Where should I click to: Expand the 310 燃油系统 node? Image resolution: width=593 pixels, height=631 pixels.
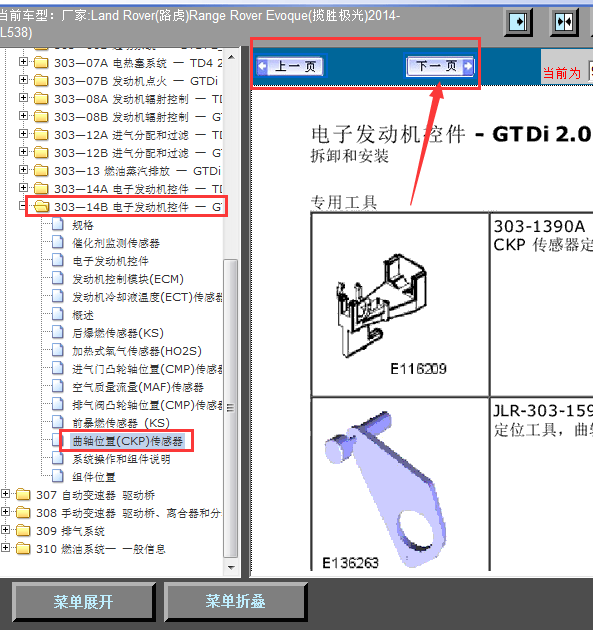5,548
